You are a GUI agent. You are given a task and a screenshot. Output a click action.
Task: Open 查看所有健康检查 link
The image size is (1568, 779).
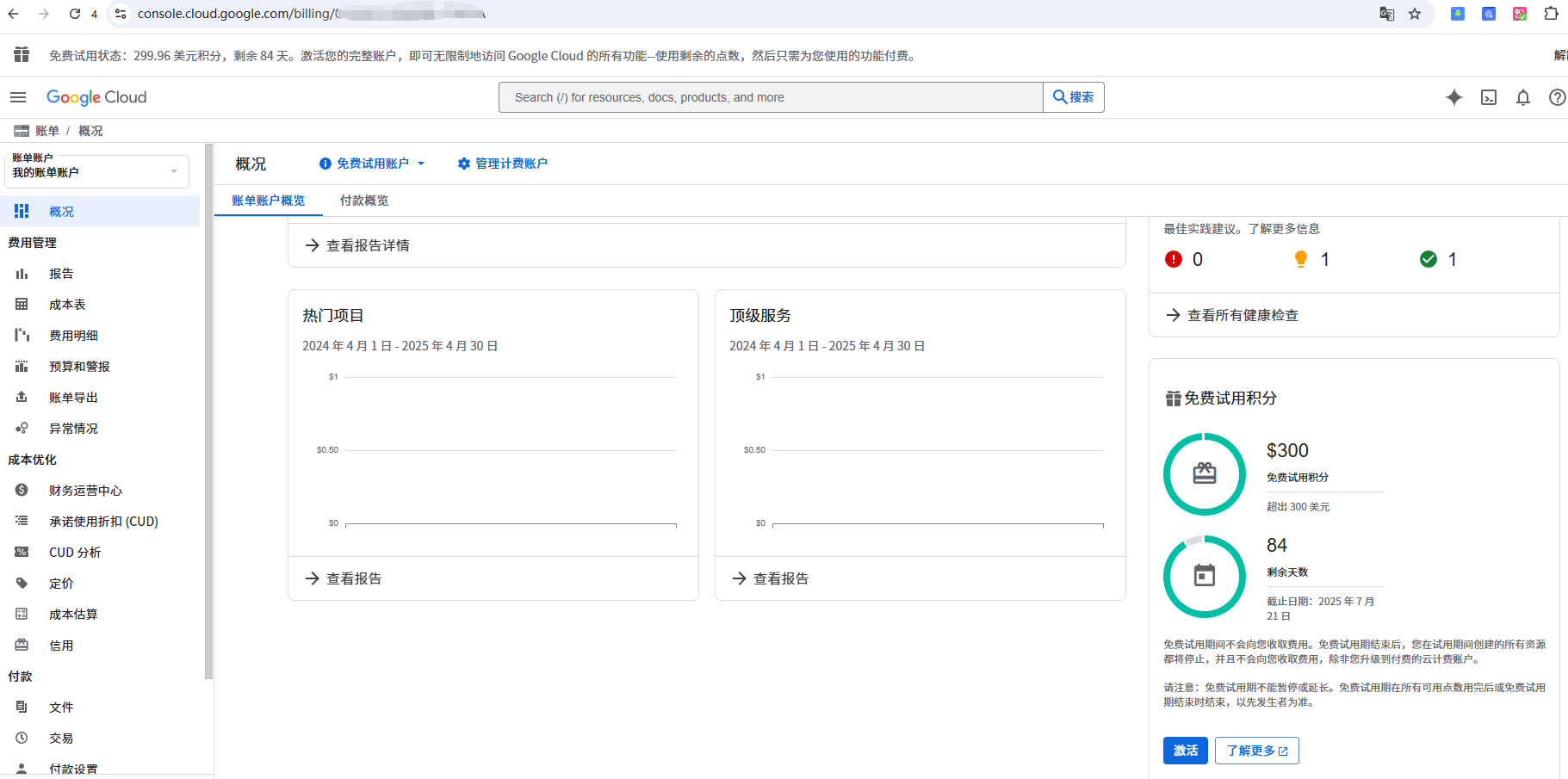click(1233, 315)
